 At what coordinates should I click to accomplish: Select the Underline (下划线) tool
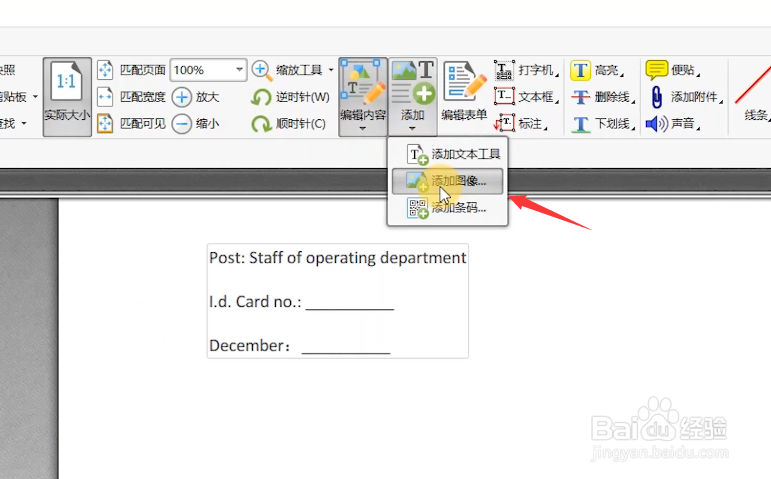pos(602,123)
